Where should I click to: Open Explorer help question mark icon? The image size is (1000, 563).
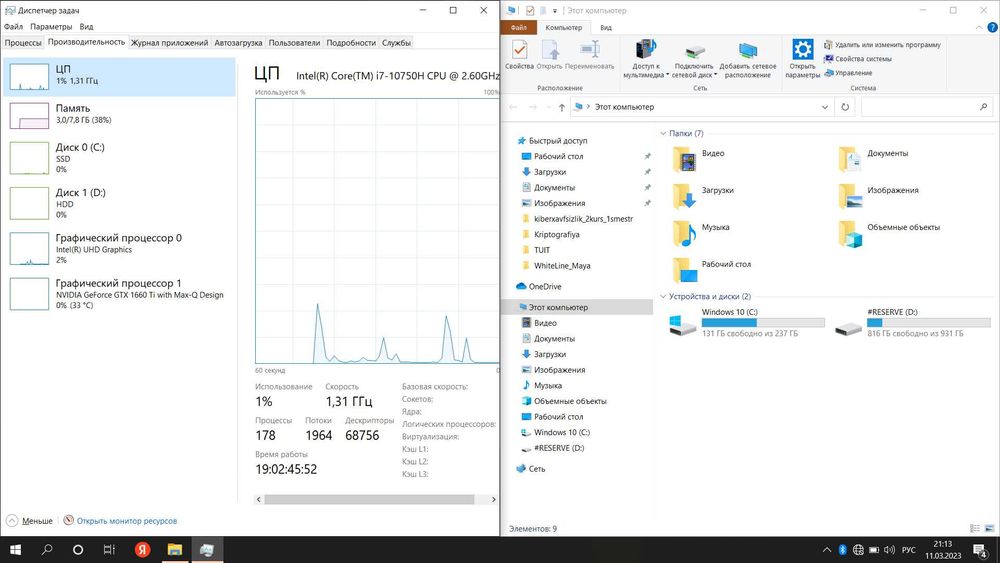point(992,27)
